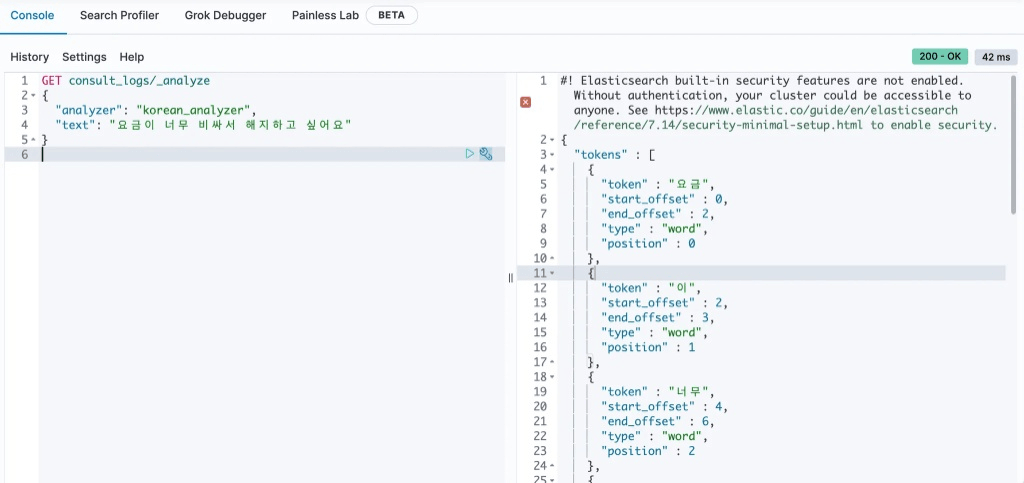Collapse the tokens array at response line 3
Image resolution: width=1024 pixels, height=483 pixels.
coord(551,155)
